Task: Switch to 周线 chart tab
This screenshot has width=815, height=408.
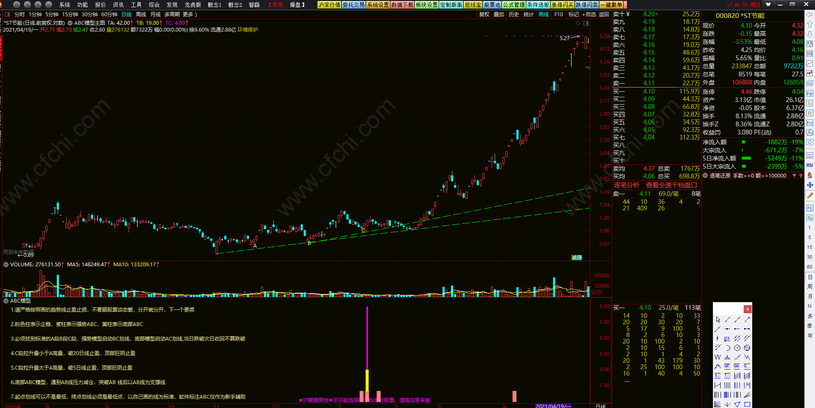Action: click(141, 15)
